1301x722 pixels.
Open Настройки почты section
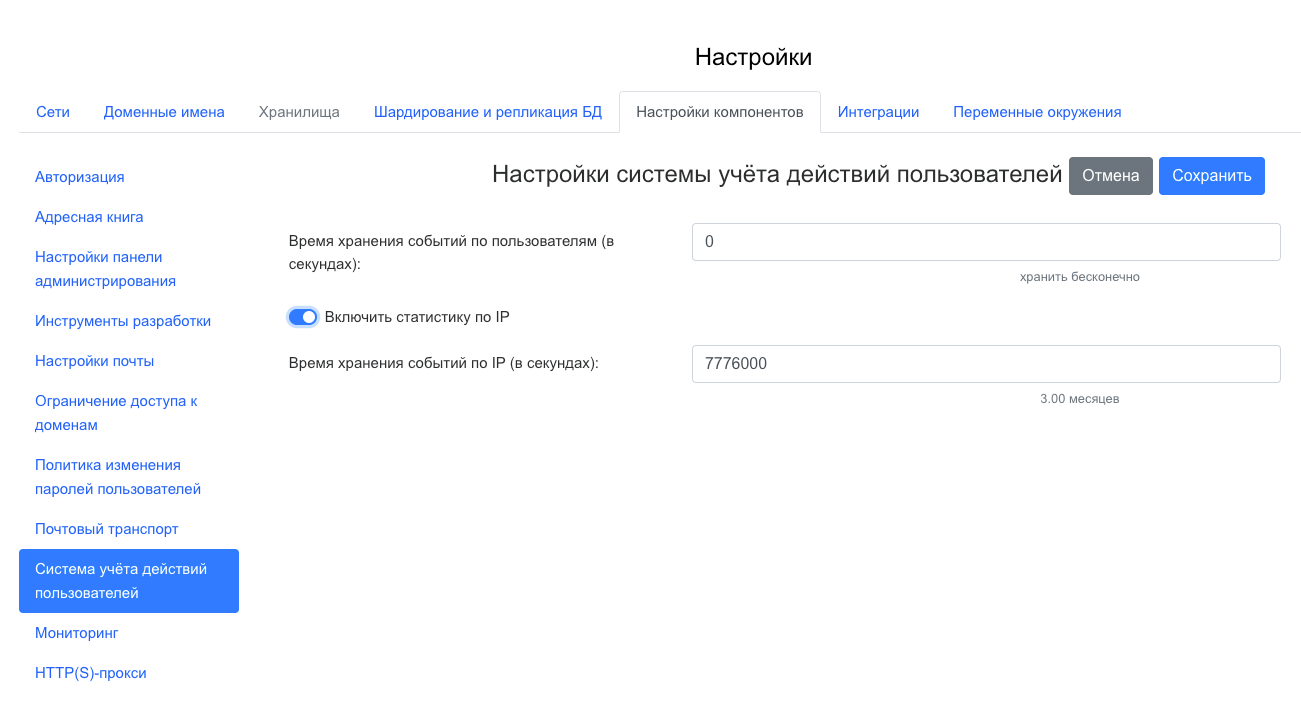(94, 361)
